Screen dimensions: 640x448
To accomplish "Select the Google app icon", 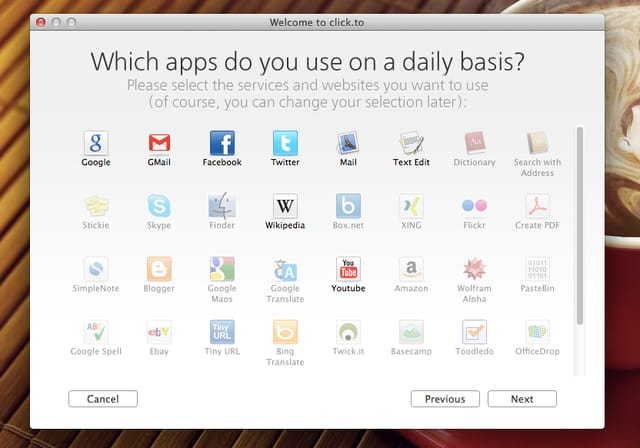I will [96, 143].
